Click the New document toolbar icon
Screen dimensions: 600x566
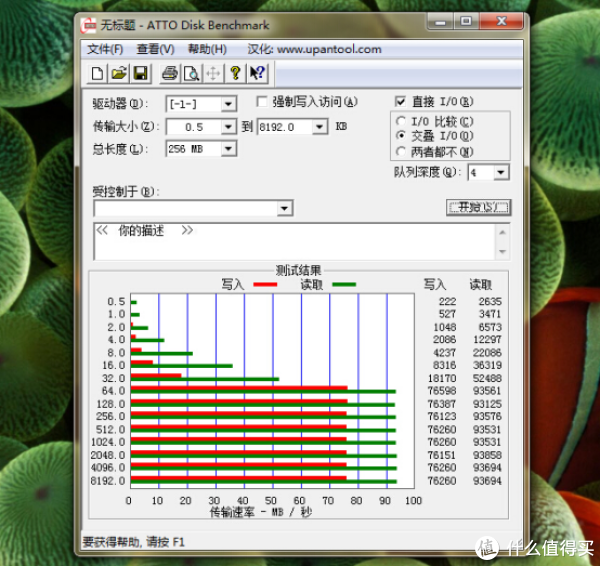97,73
